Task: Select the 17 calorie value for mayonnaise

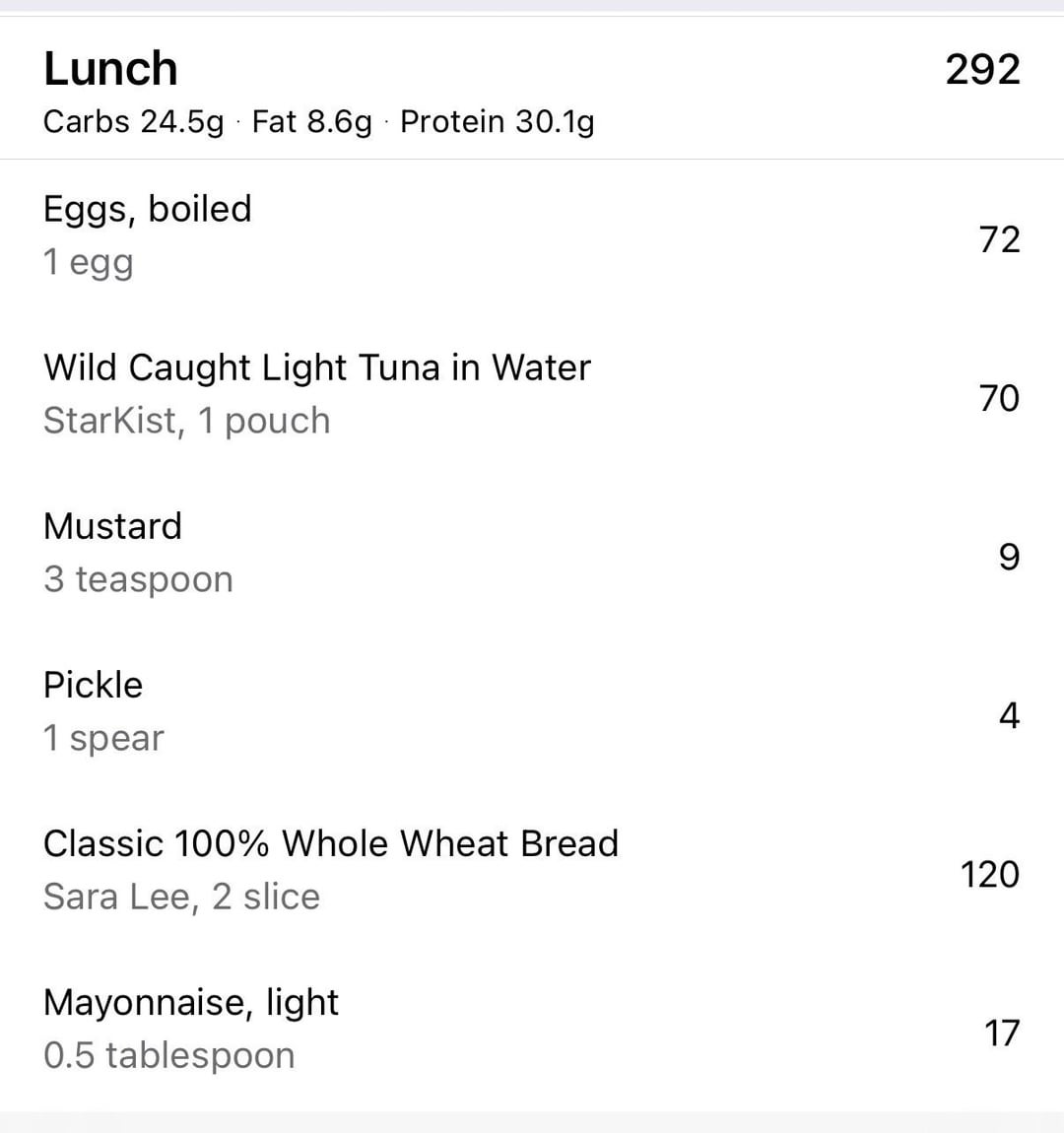Action: [1002, 1033]
